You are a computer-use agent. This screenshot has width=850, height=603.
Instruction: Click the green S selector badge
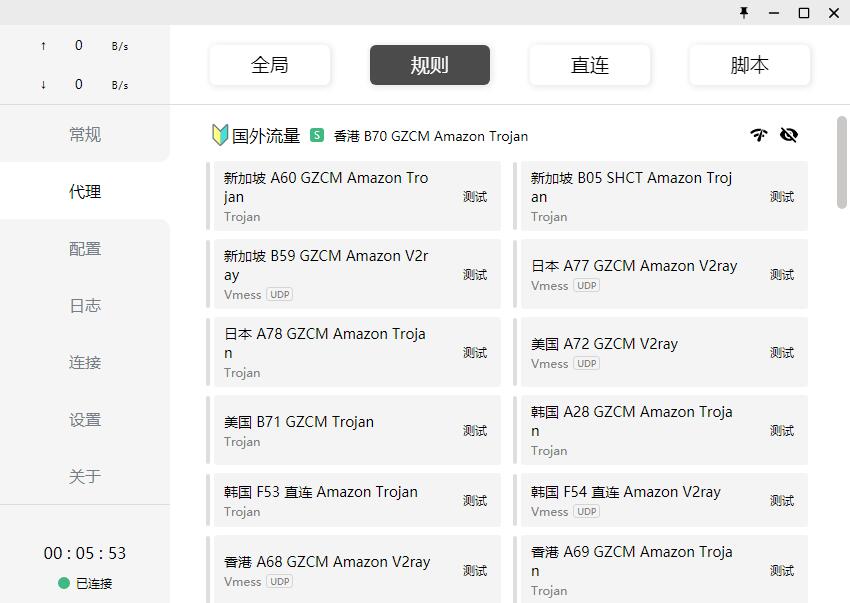317,135
